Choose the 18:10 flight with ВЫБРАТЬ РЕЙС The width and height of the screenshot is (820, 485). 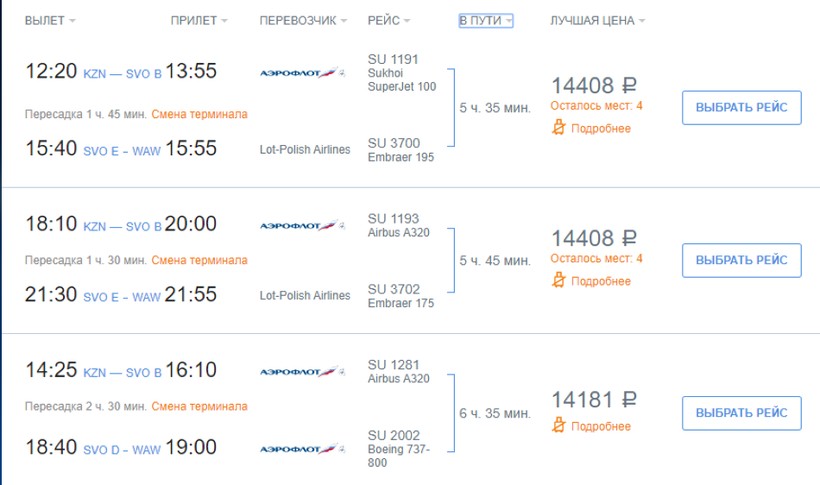tap(741, 261)
